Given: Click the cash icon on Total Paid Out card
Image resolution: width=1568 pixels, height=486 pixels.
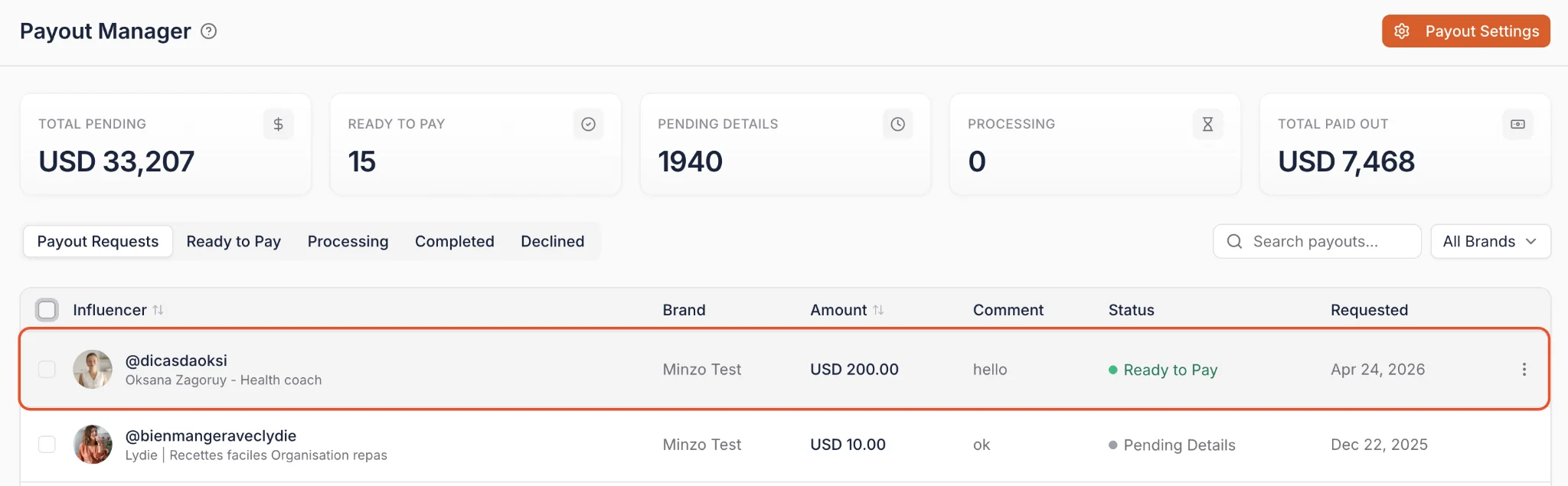Looking at the screenshot, I should 1517,124.
